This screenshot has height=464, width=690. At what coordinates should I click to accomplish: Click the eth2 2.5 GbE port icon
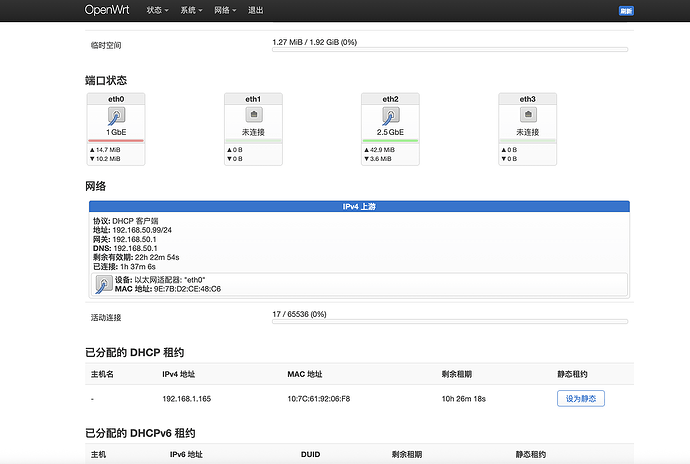[x=389, y=116]
